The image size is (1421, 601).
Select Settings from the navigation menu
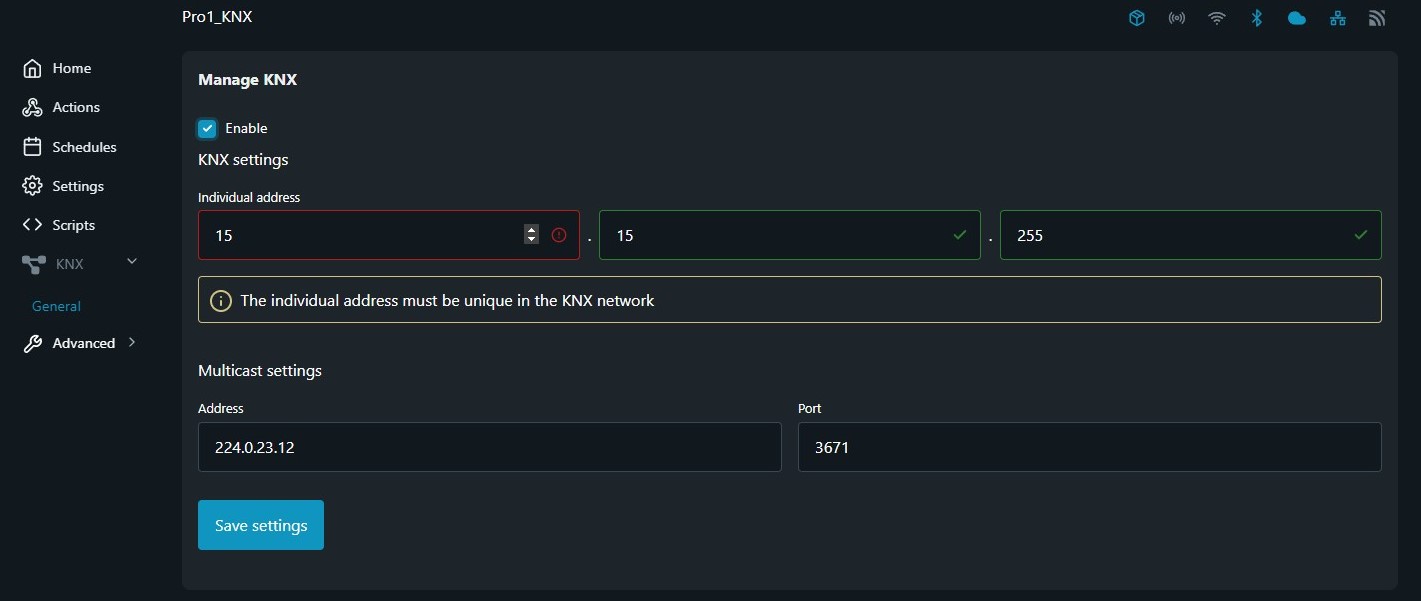click(x=77, y=185)
